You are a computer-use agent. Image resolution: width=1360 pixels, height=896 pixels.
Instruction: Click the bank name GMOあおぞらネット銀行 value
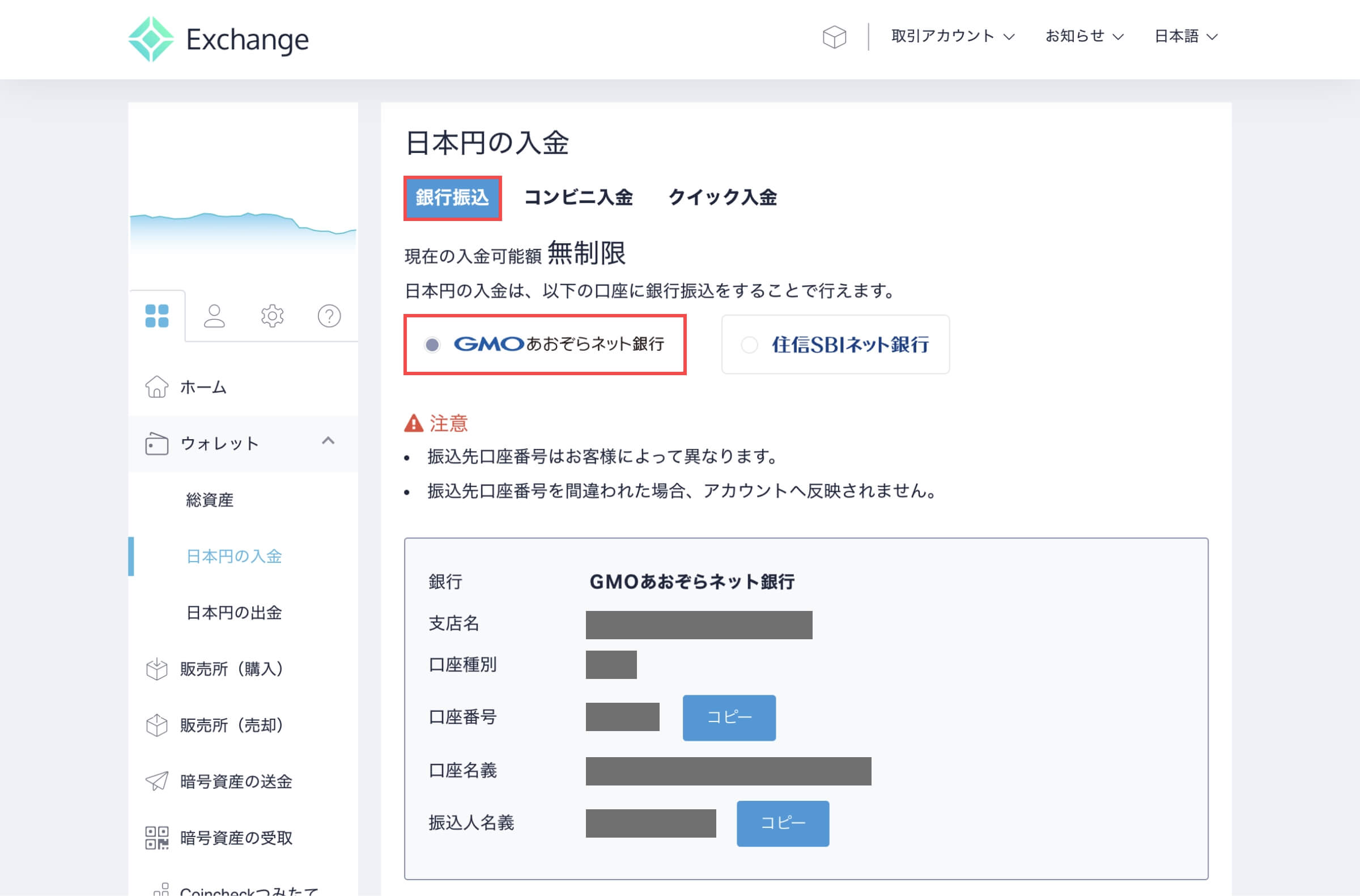[x=692, y=581]
